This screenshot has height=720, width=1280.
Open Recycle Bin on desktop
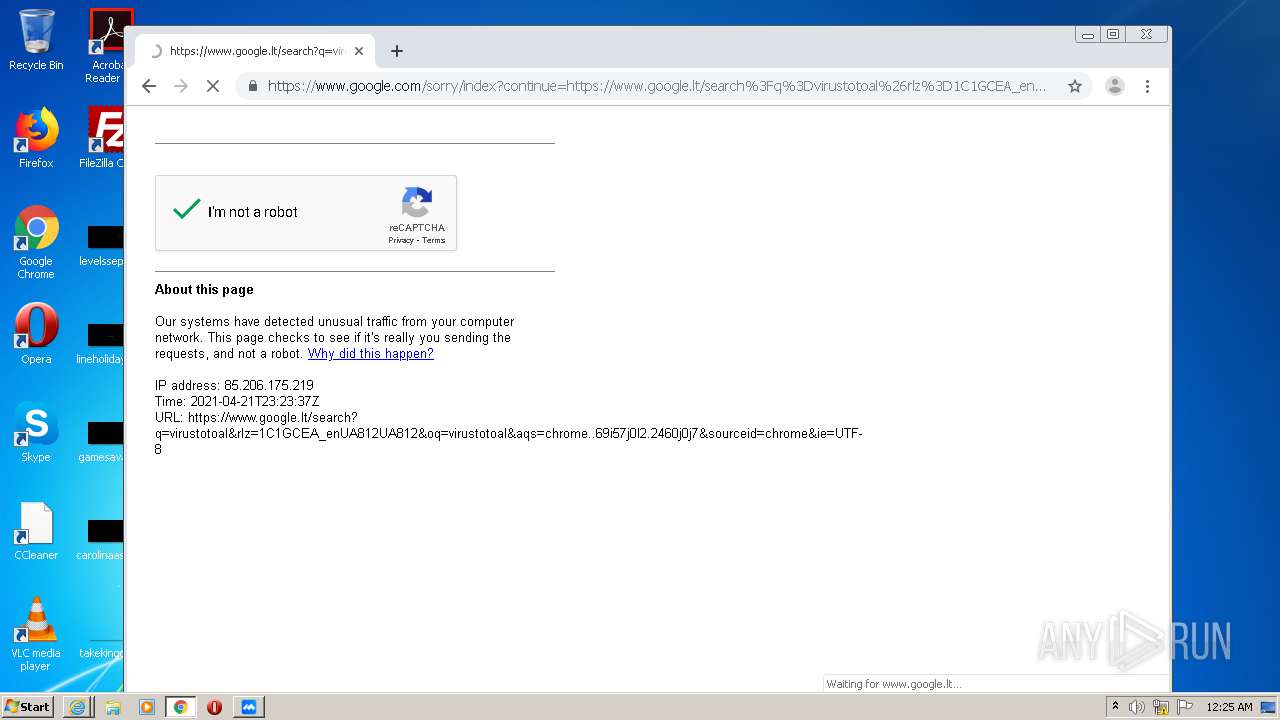tap(36, 40)
